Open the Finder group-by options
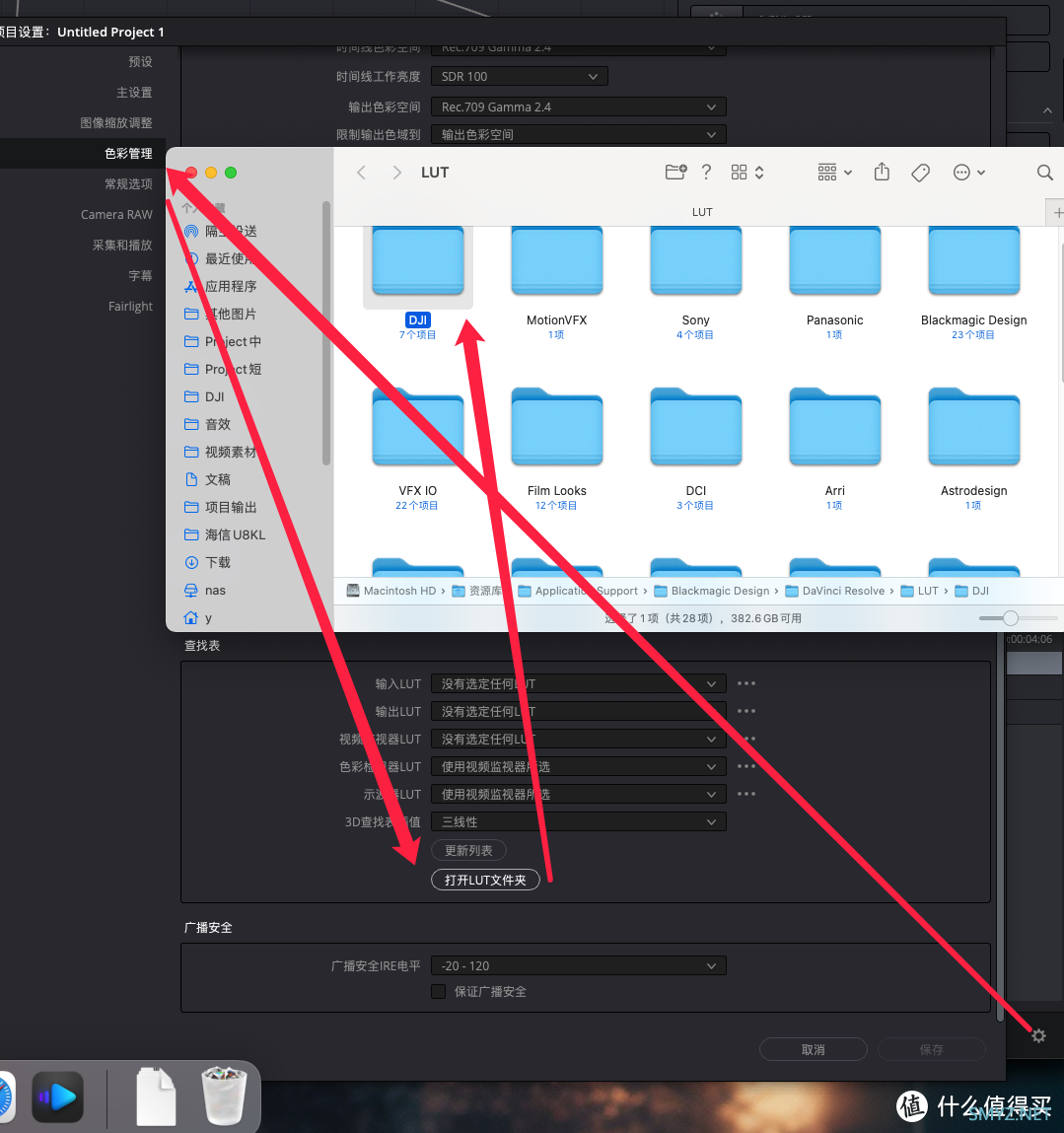Image resolution: width=1064 pixels, height=1133 pixels. point(835,172)
